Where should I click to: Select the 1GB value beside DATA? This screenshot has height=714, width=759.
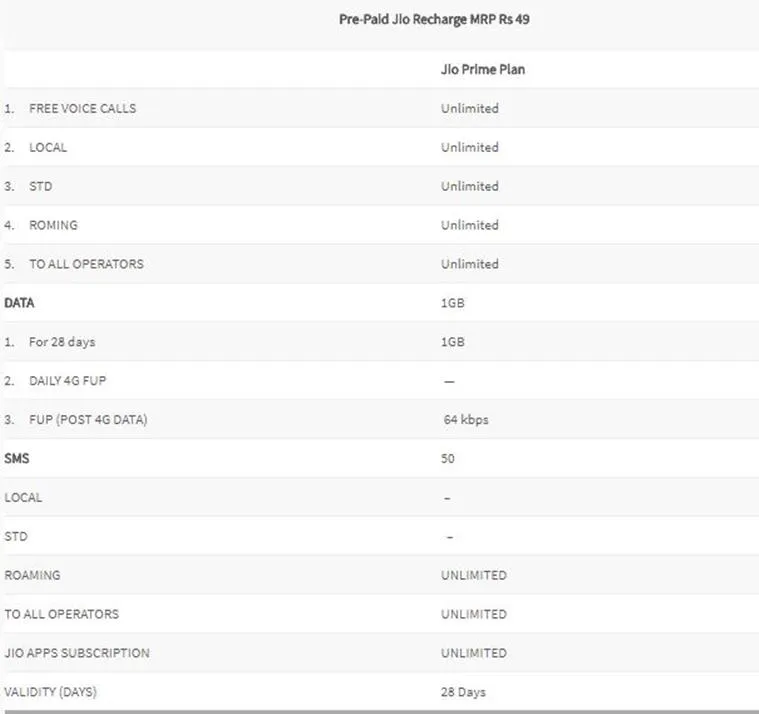pos(453,303)
